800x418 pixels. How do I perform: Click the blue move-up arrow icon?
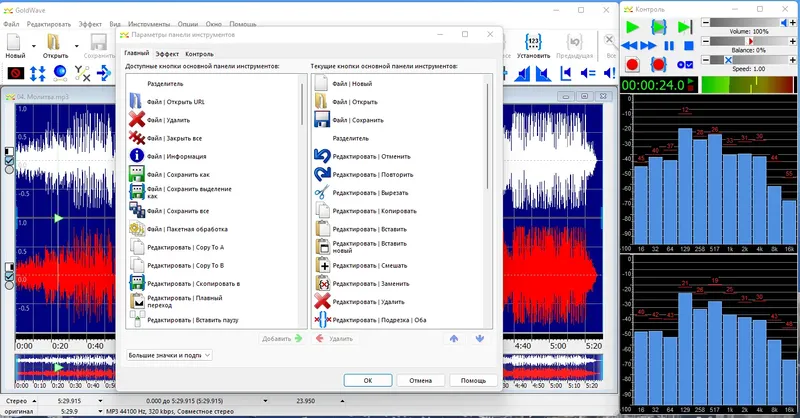pyautogui.click(x=454, y=339)
